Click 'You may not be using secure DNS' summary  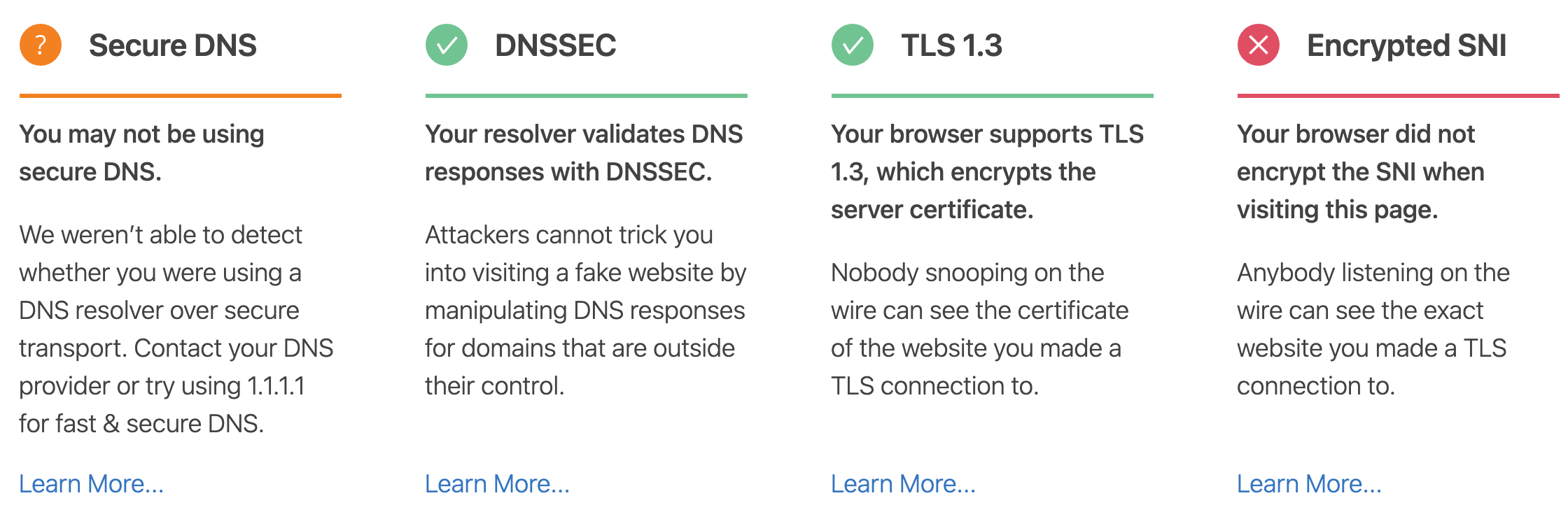click(x=142, y=152)
